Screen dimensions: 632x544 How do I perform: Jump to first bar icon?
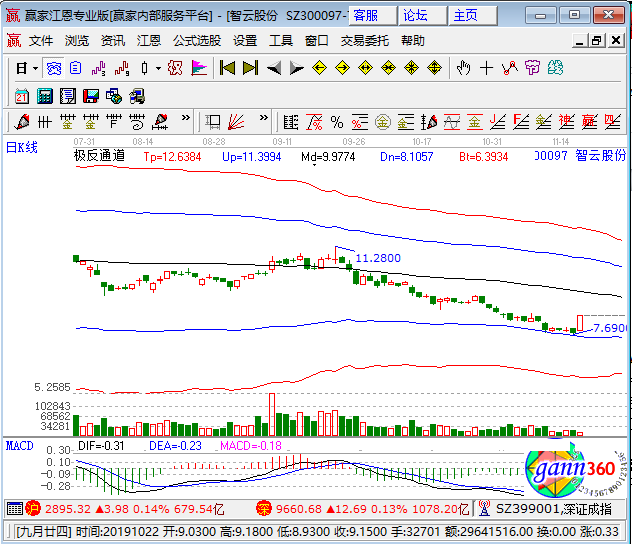pyautogui.click(x=227, y=68)
